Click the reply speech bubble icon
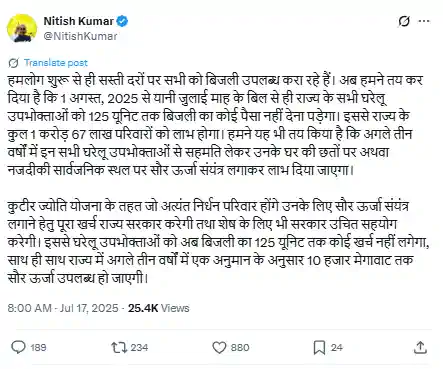 [18, 347]
